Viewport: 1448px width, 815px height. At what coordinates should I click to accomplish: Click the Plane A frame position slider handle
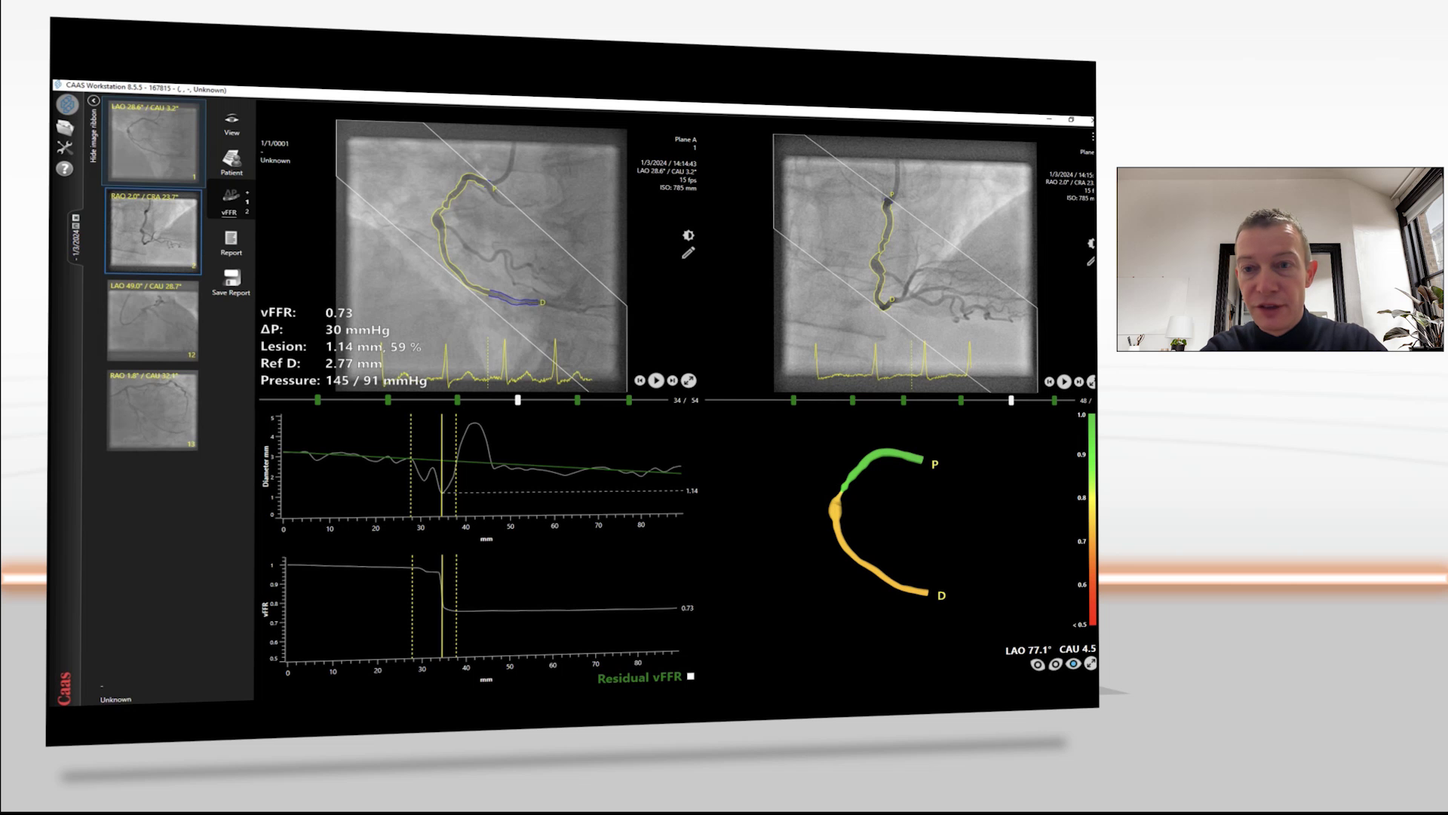click(517, 400)
